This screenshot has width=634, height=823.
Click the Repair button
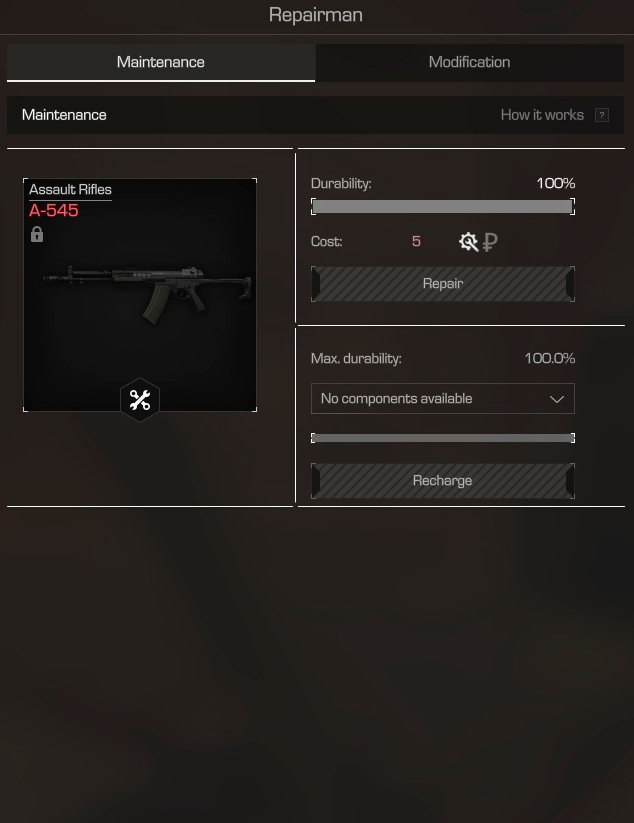(443, 283)
